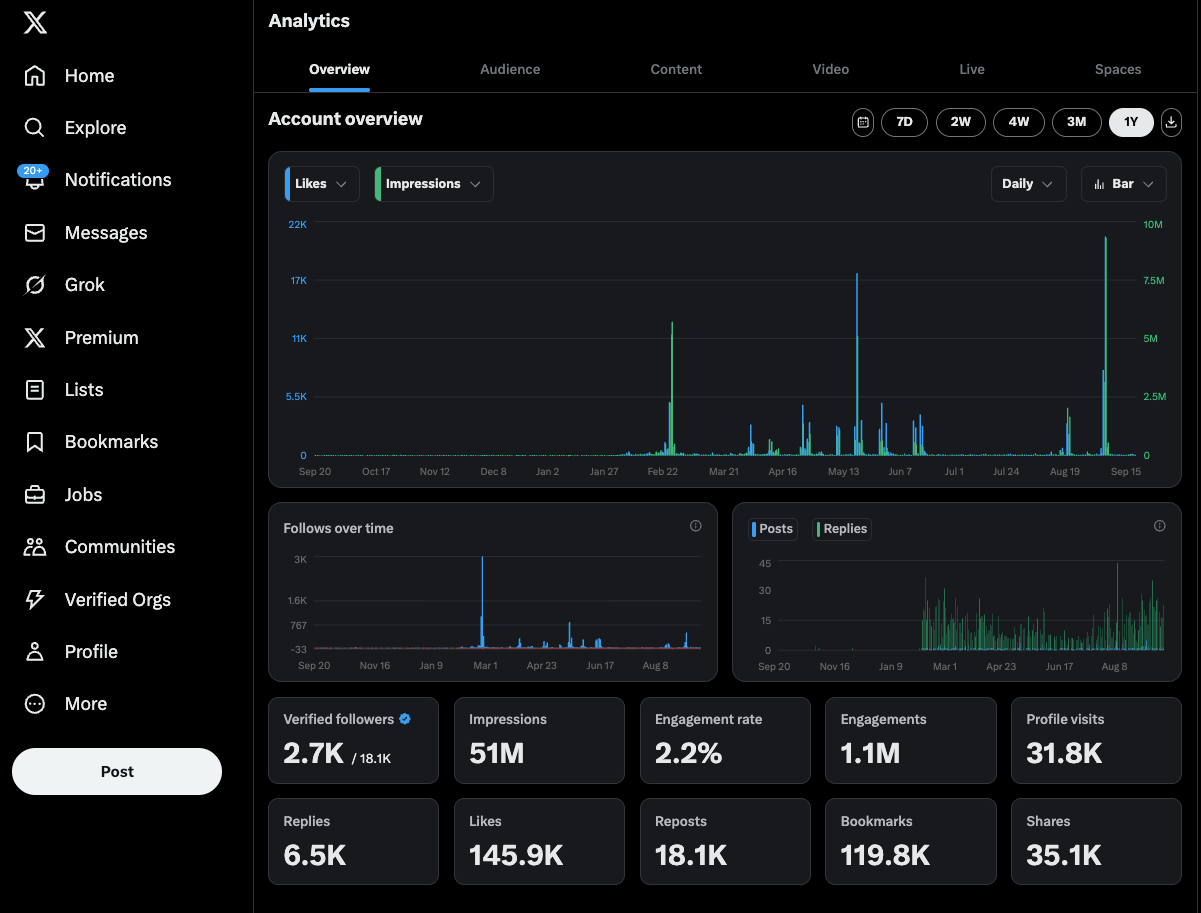Click the Impressions 51M stat card
The height and width of the screenshot is (913, 1201).
point(539,740)
